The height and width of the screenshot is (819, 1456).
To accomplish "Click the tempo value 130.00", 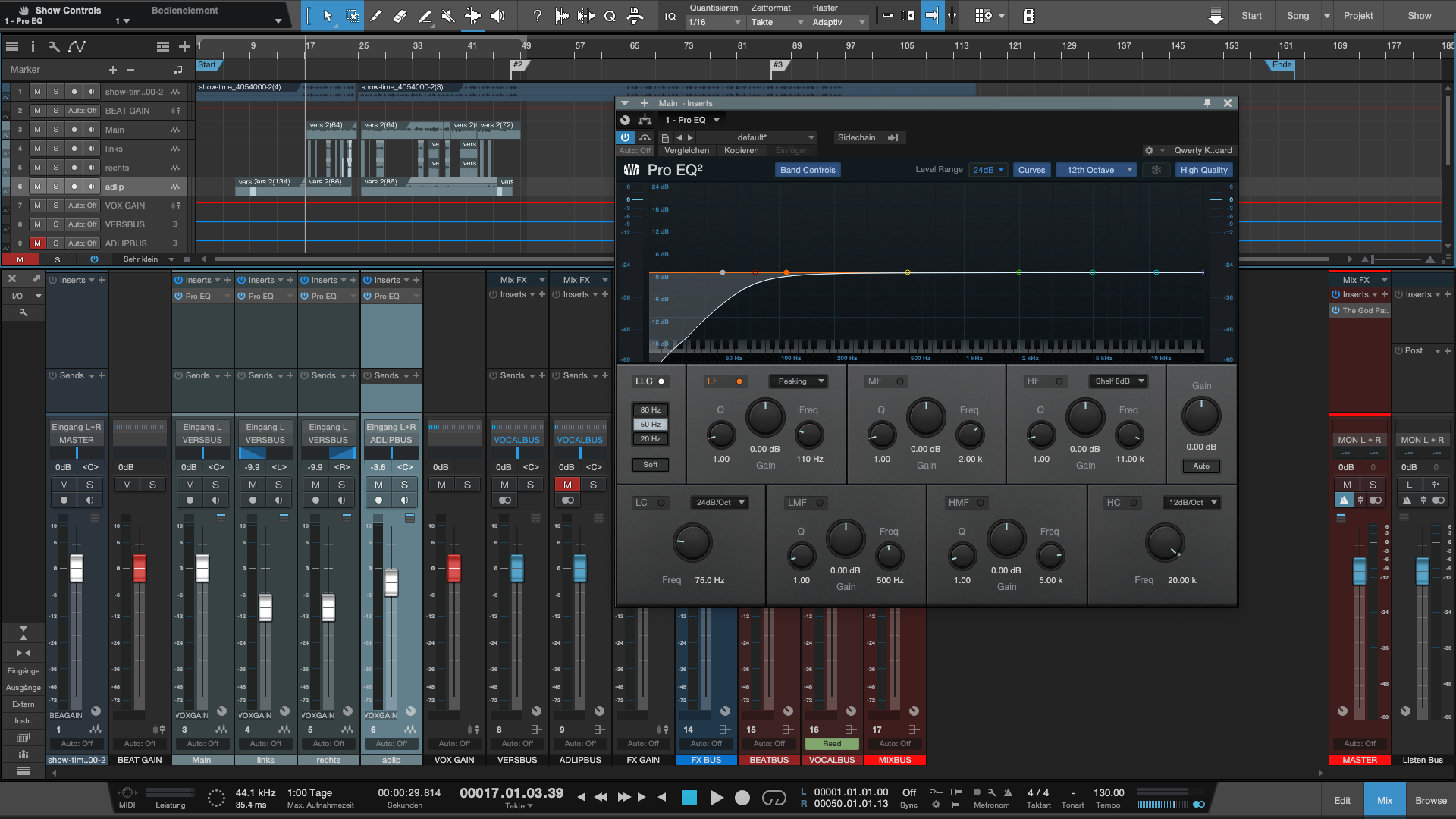I will pyautogui.click(x=1109, y=793).
